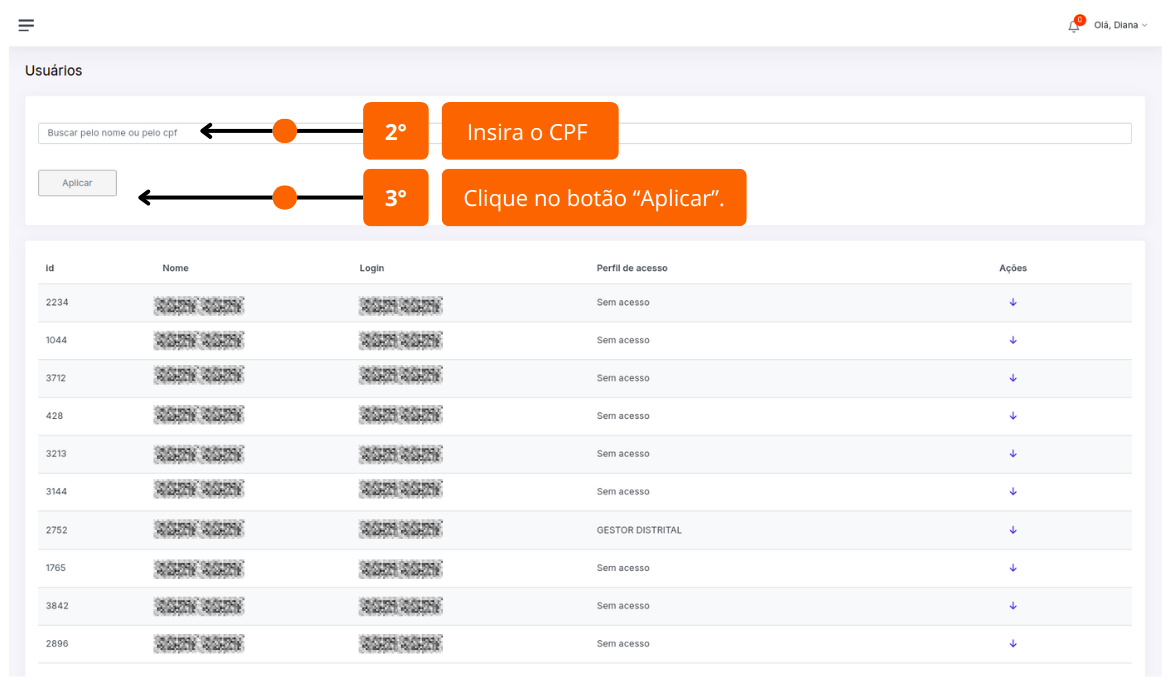Select the id cell 3712

point(56,379)
